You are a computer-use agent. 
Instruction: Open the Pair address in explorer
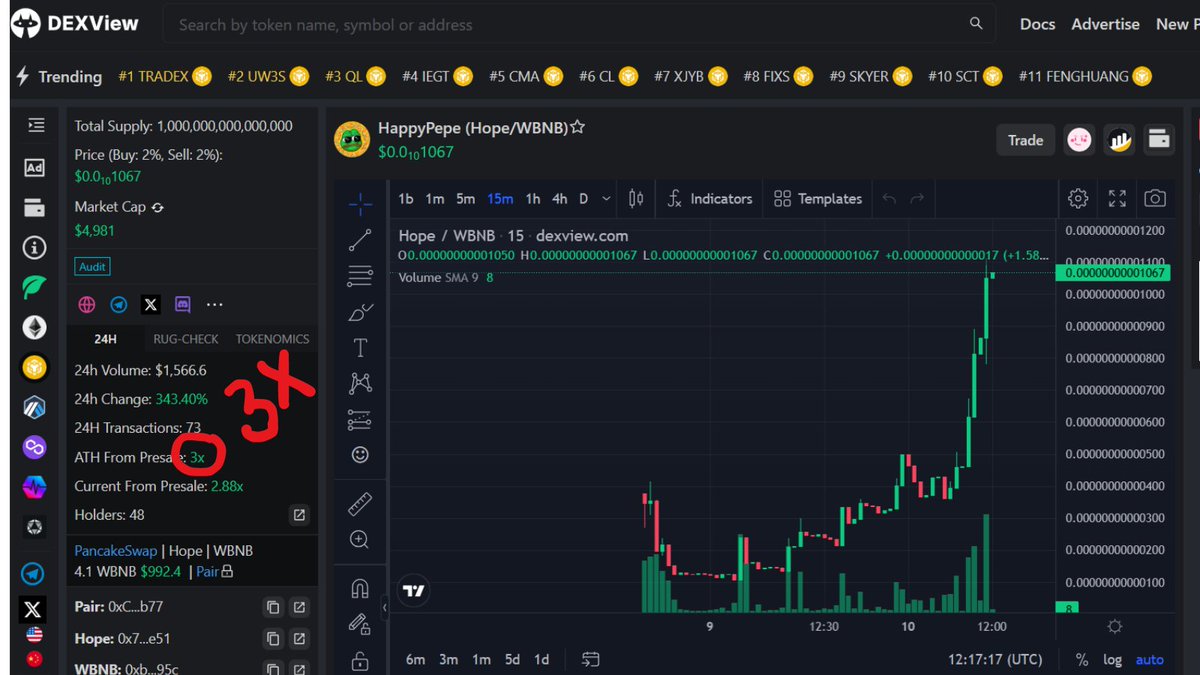click(298, 607)
